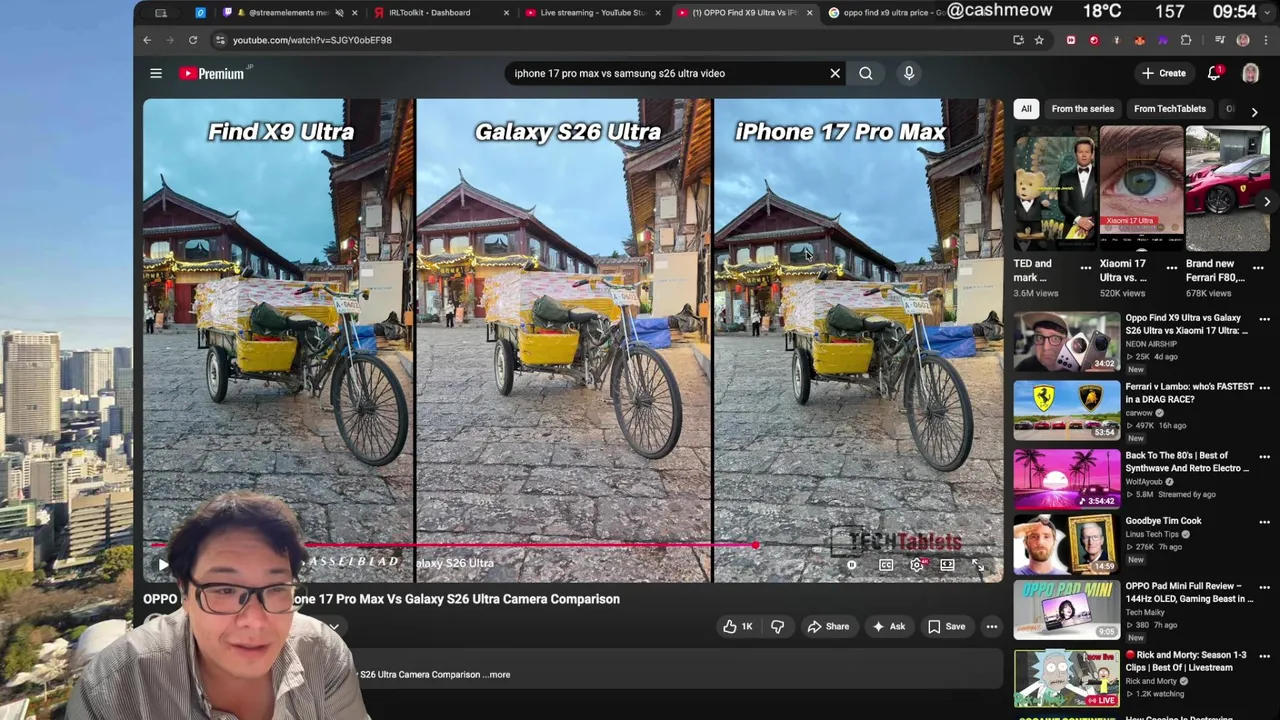Screen dimensions: 1280x720
Task: Seek using the red progress bar handle
Action: pyautogui.click(x=755, y=546)
